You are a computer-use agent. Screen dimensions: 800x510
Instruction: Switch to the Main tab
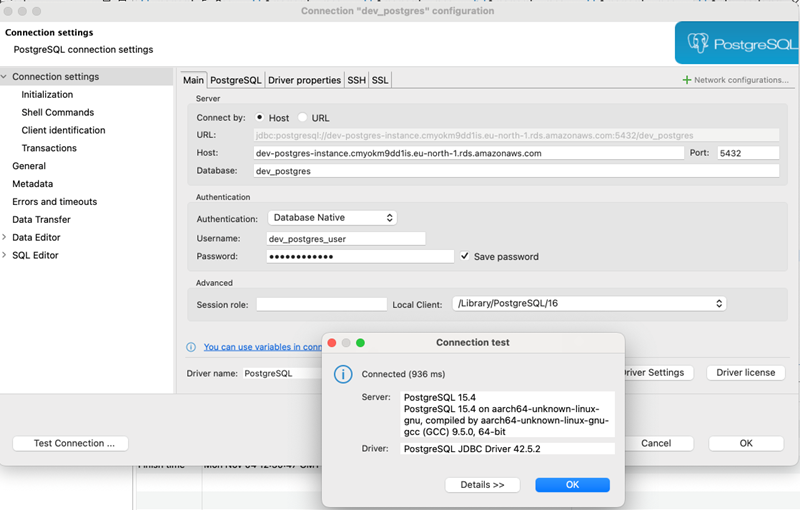click(x=193, y=80)
